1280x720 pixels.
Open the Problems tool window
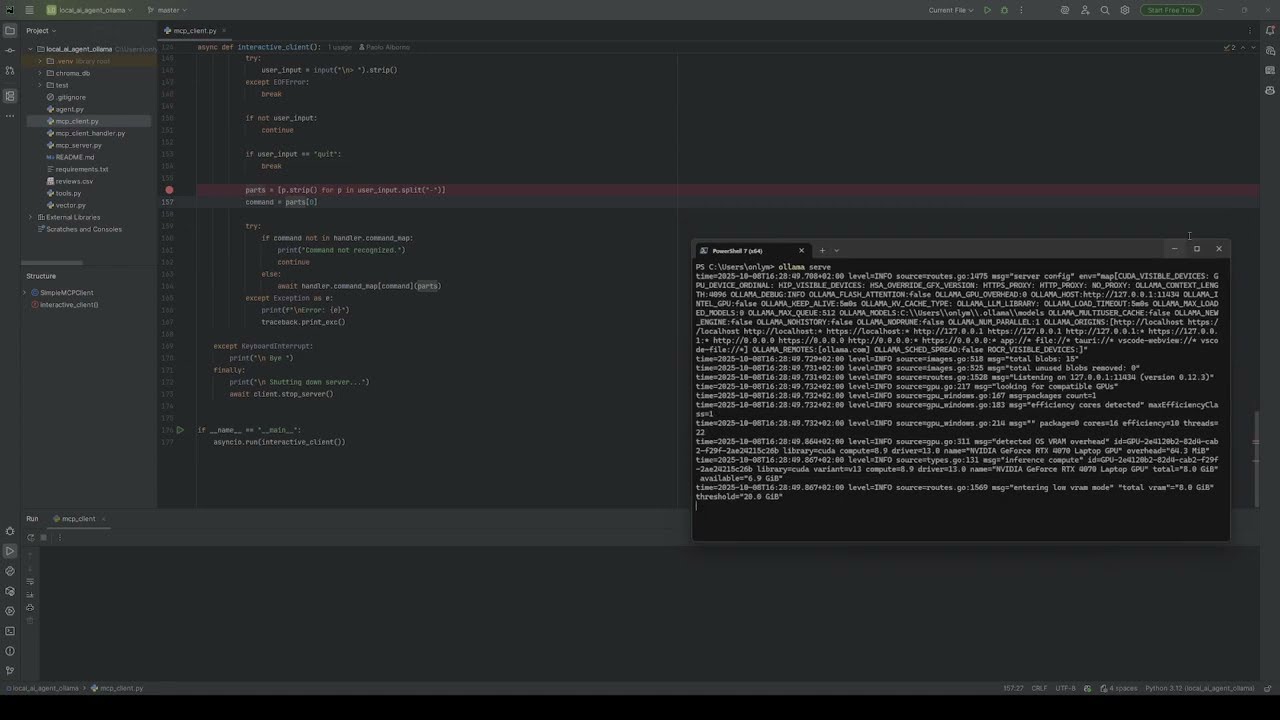pyautogui.click(x=10, y=651)
